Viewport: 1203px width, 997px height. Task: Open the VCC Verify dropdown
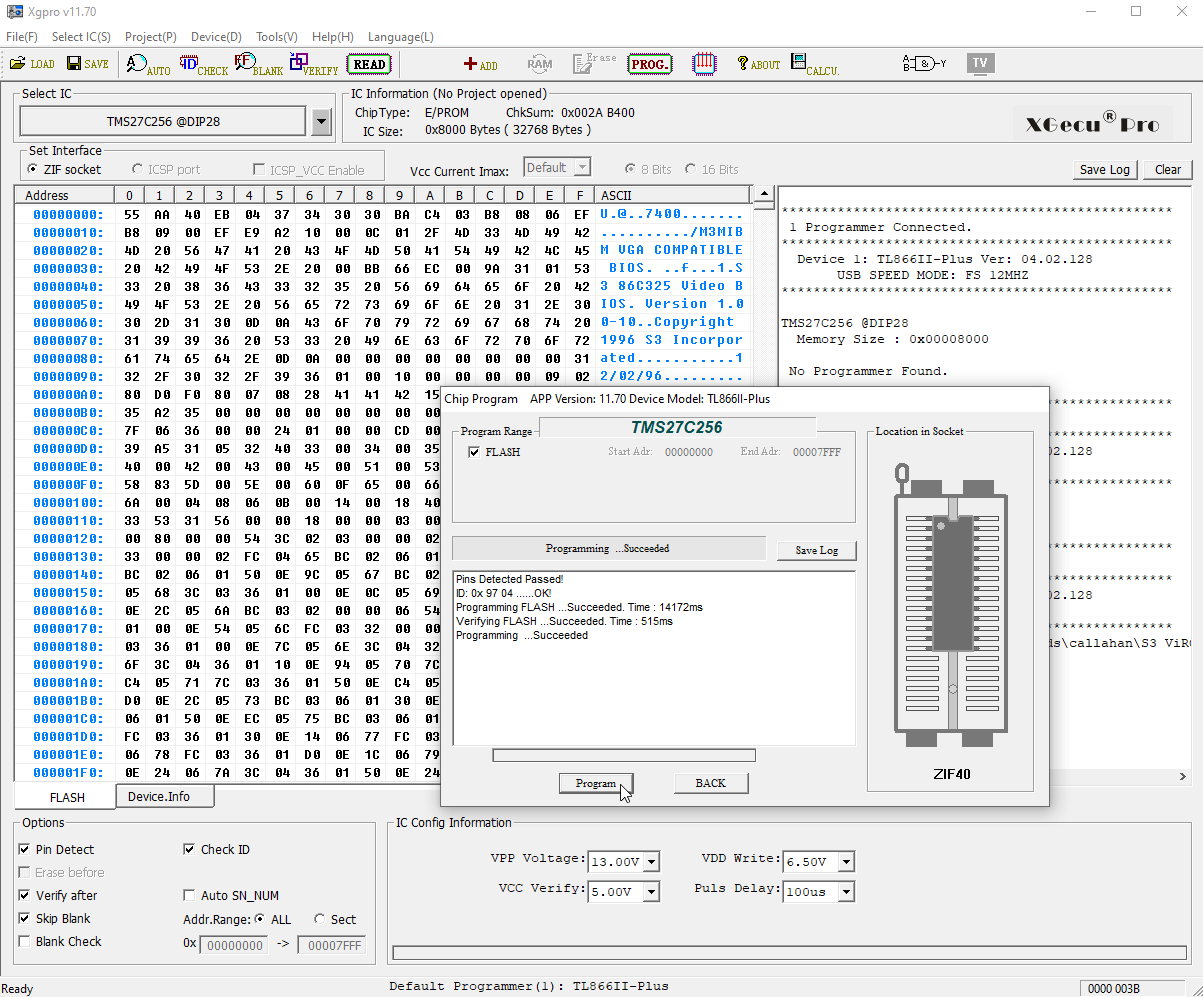click(x=652, y=891)
